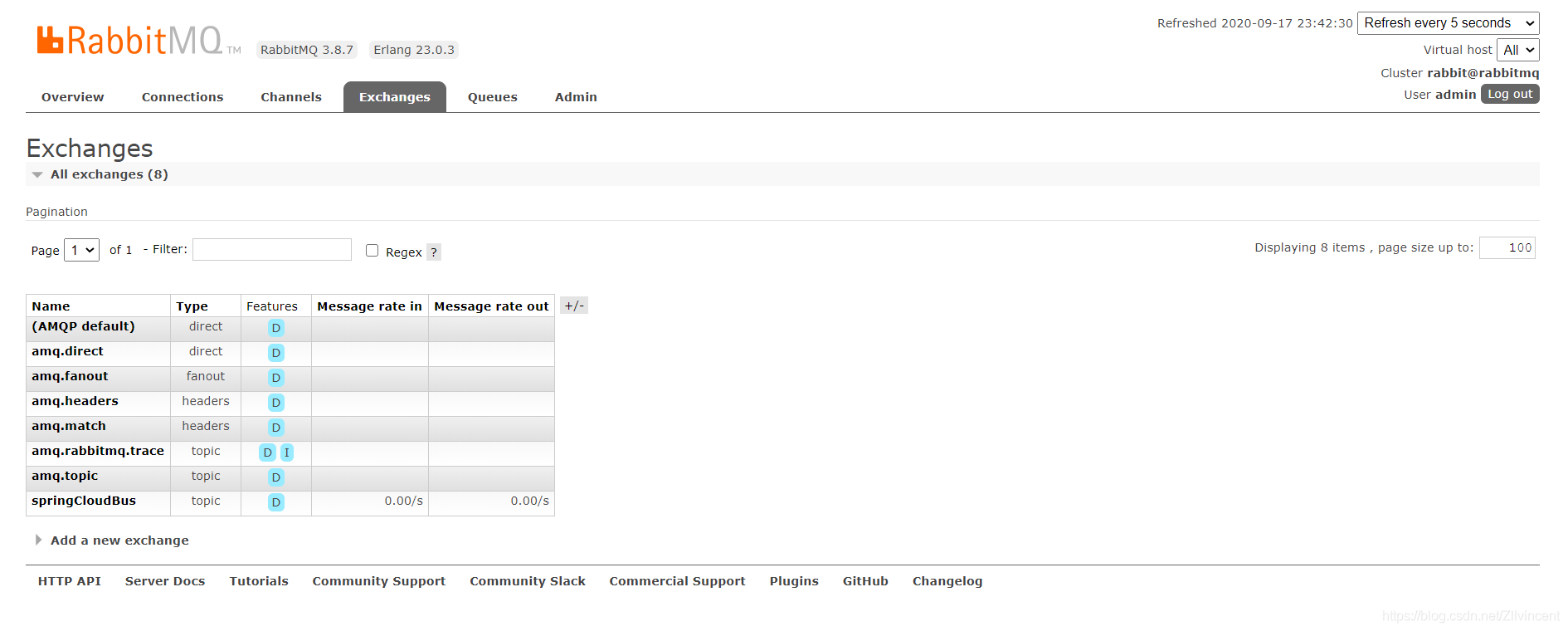Select the Exchanges tab
This screenshot has width=1568, height=631.
click(395, 97)
